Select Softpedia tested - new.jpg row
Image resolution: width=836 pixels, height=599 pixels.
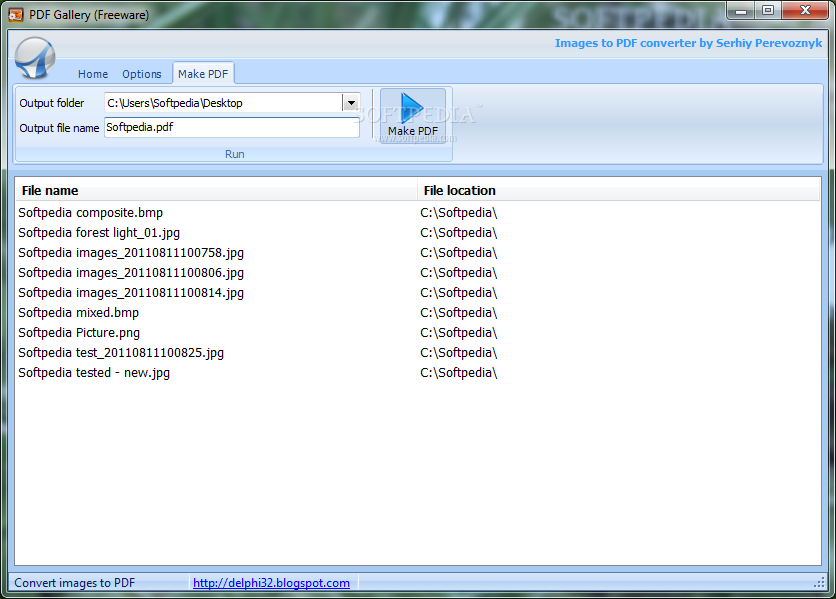[x=417, y=373]
